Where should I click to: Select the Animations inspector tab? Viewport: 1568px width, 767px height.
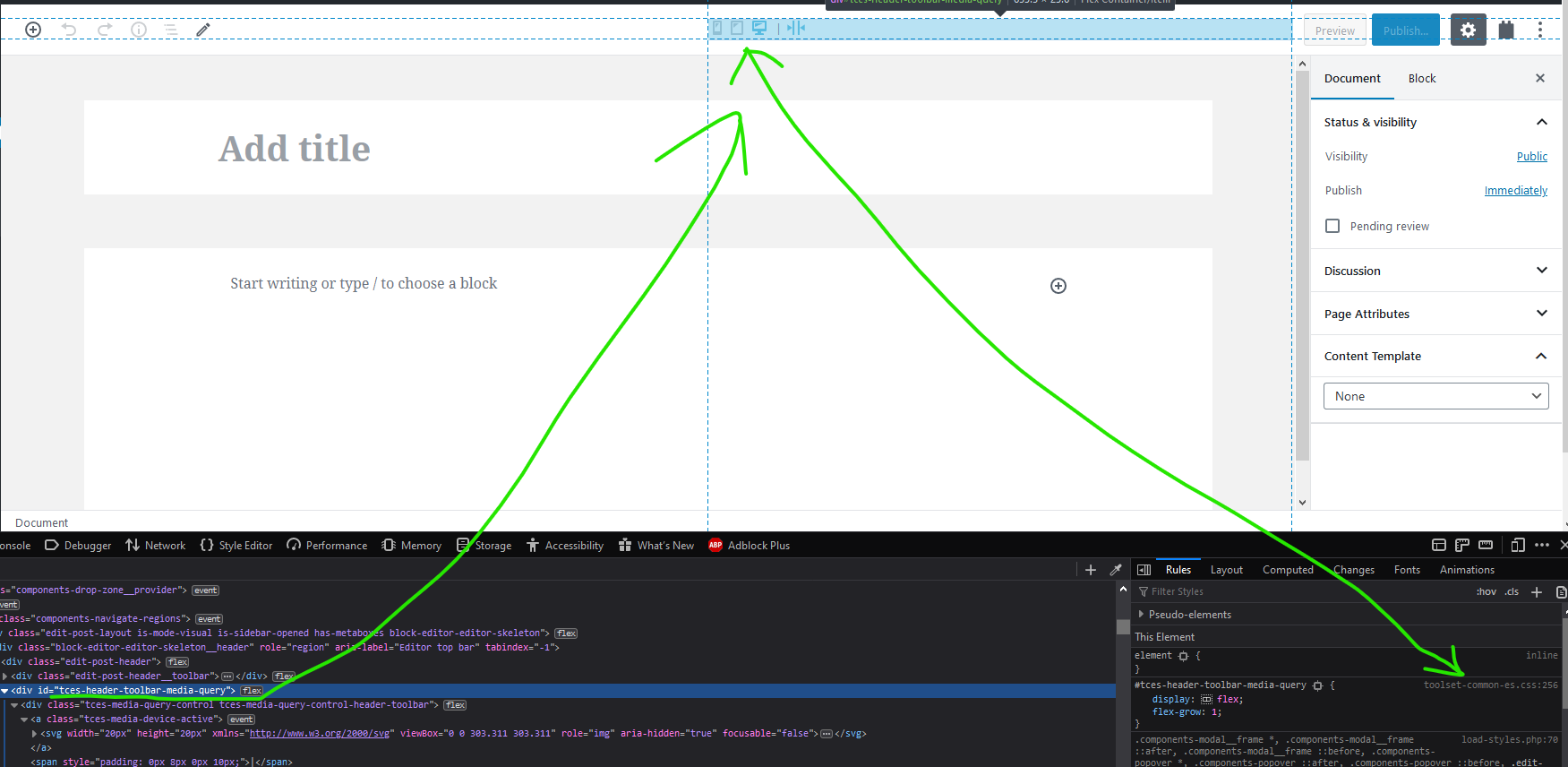pos(1467,570)
